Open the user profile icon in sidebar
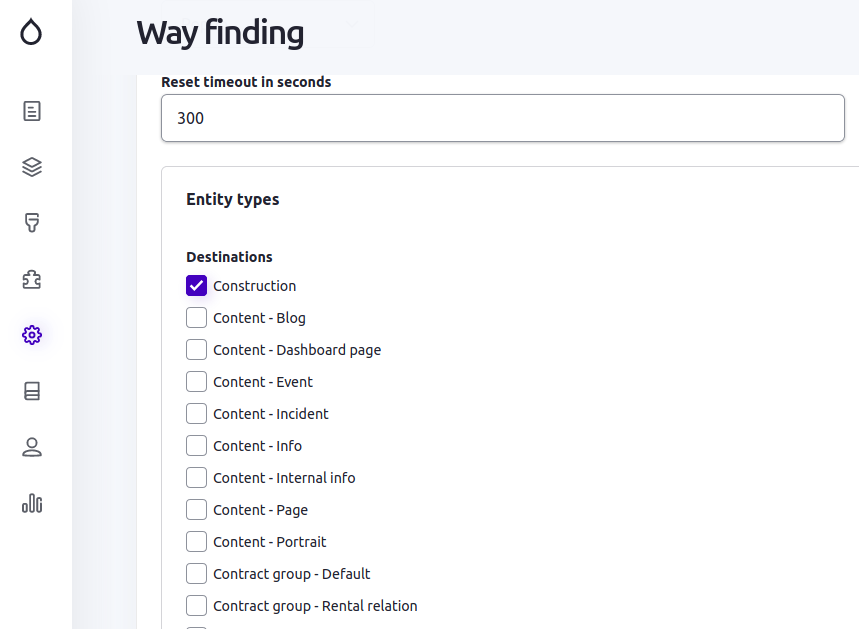 point(31,447)
